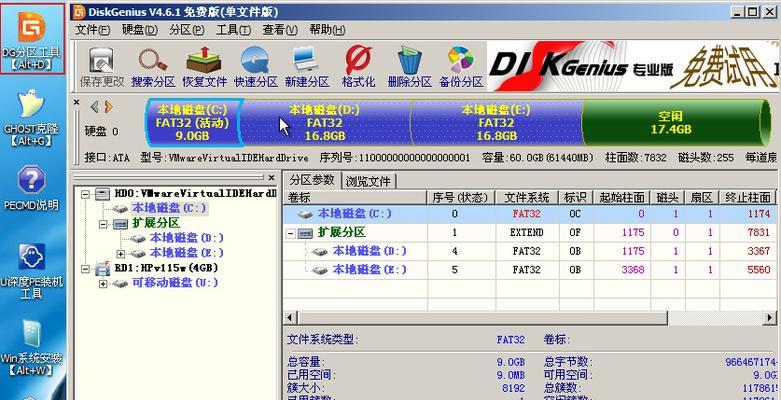Select E: 16.8GB block in the disk map
Screen dimensions: 781x400
(496, 123)
